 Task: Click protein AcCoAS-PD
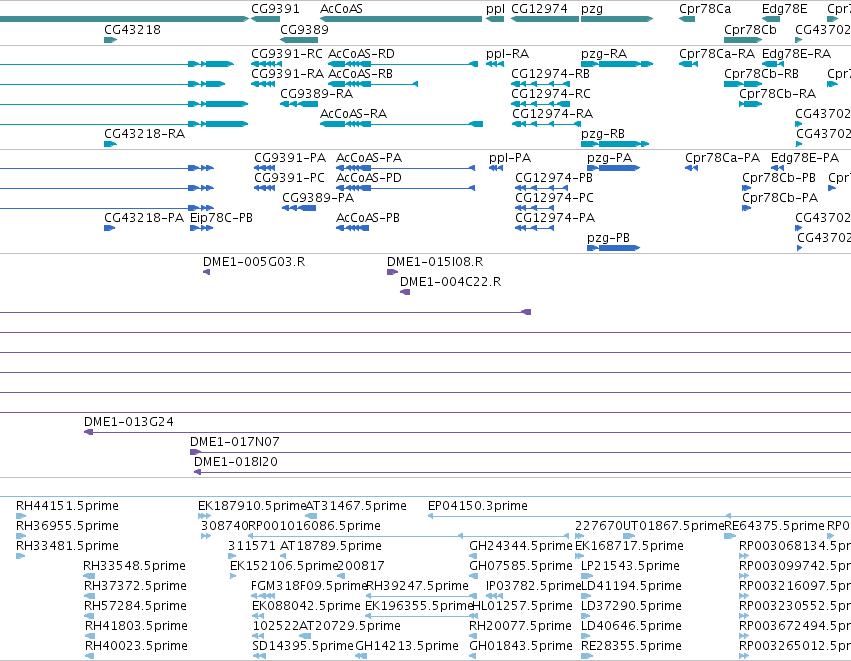(x=369, y=178)
